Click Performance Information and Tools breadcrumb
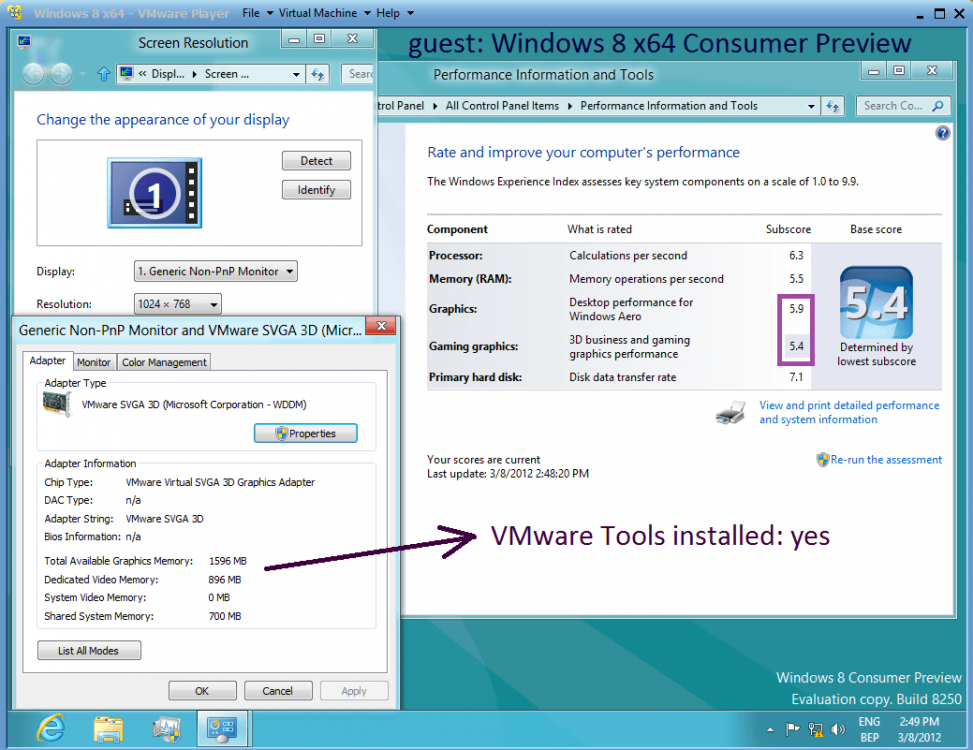Image resolution: width=973 pixels, height=750 pixels. point(669,106)
